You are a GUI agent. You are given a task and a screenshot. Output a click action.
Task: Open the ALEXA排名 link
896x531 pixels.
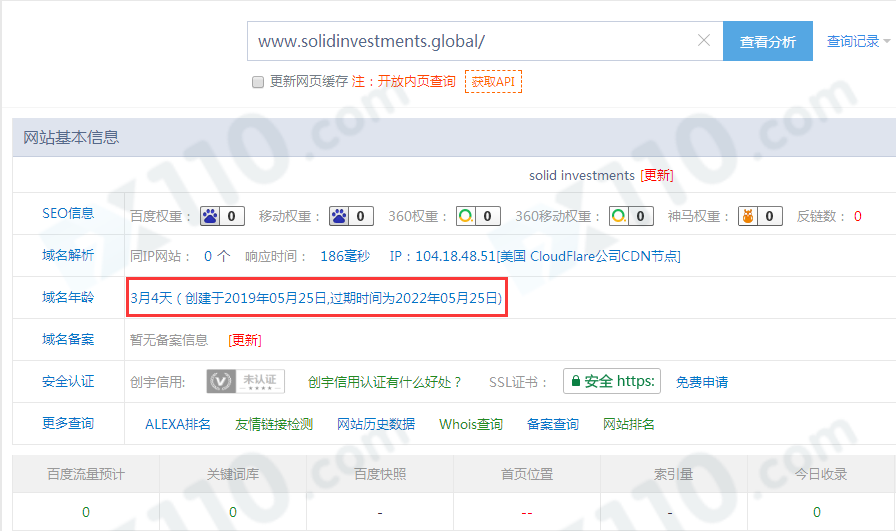click(178, 424)
